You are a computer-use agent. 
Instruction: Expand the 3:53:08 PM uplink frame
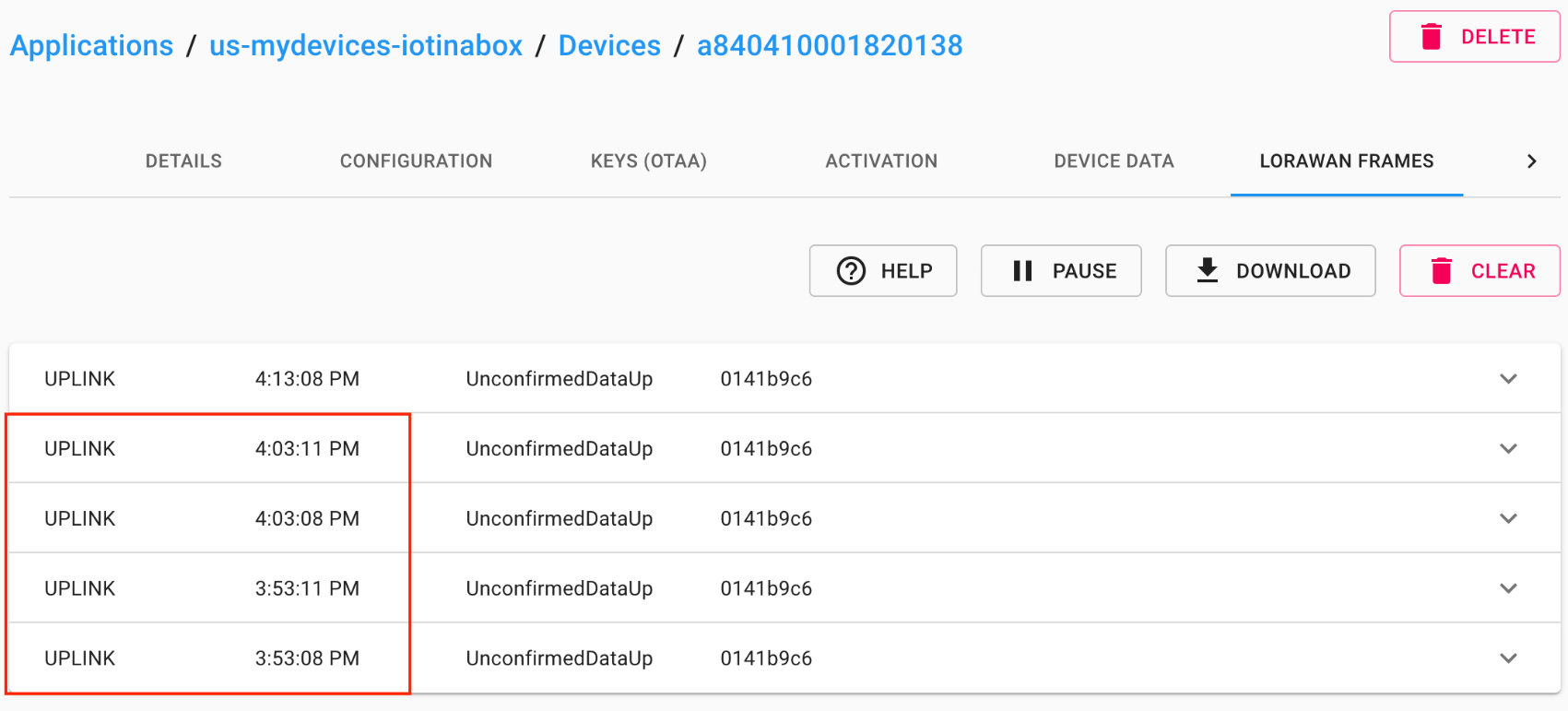point(1508,658)
